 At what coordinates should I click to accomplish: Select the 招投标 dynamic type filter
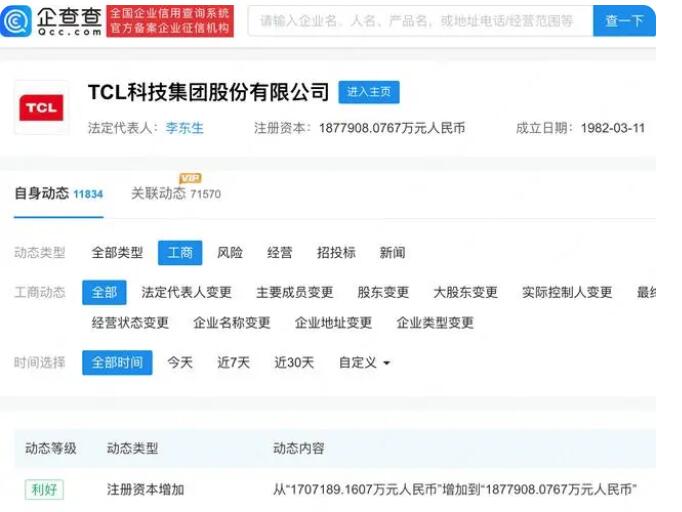pos(336,253)
